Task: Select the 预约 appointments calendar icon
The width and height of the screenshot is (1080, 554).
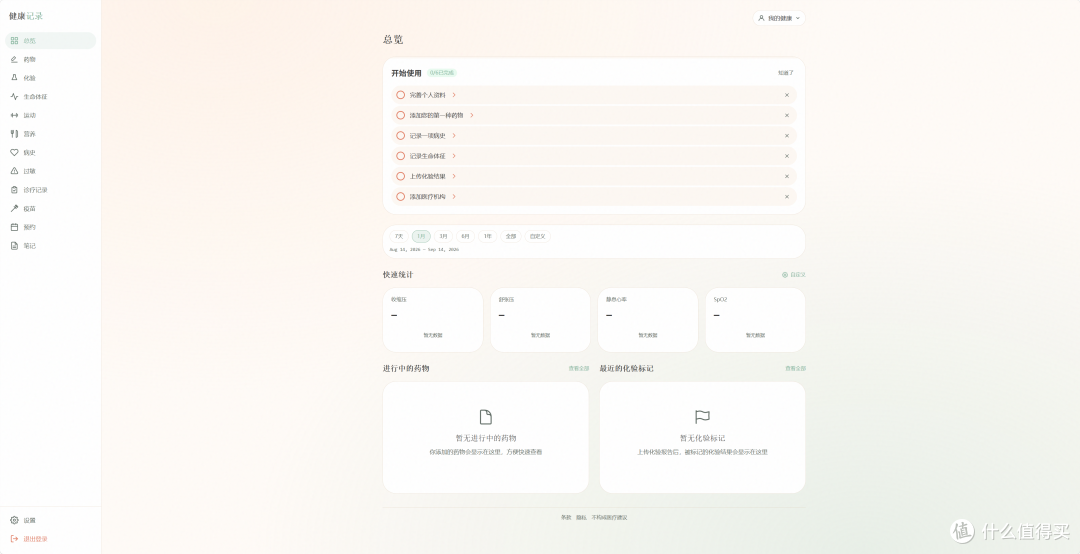Action: pyautogui.click(x=14, y=227)
